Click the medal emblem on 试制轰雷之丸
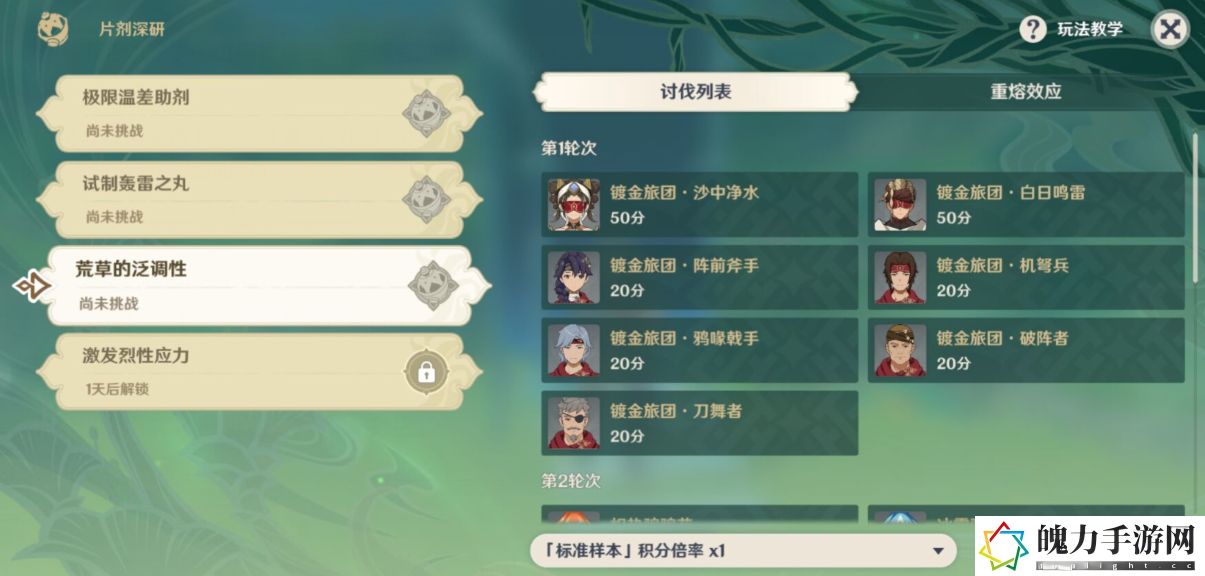The image size is (1205, 576). (x=427, y=200)
